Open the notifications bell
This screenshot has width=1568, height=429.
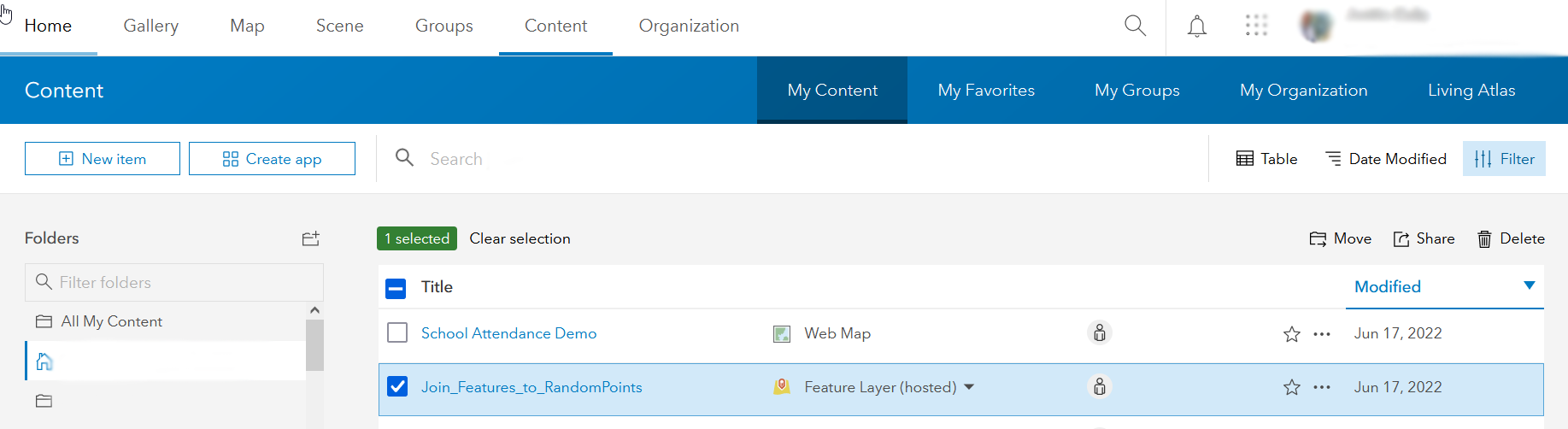click(1197, 26)
